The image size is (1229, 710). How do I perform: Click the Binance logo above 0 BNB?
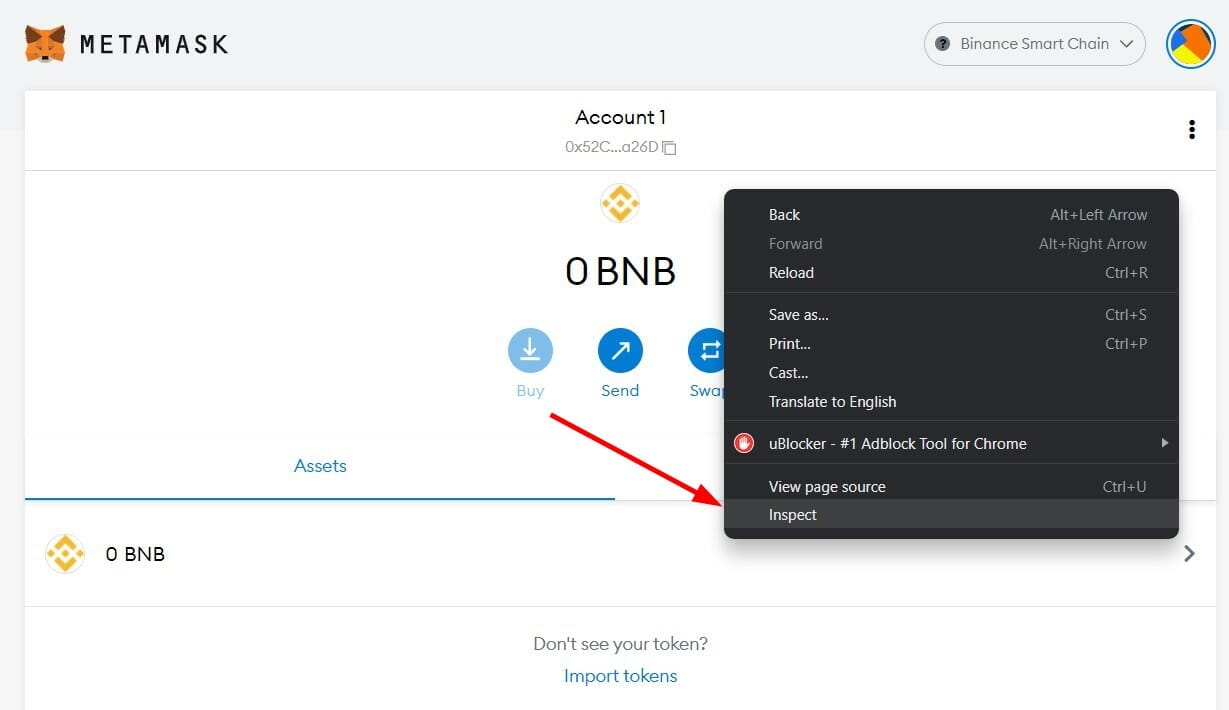click(x=620, y=203)
